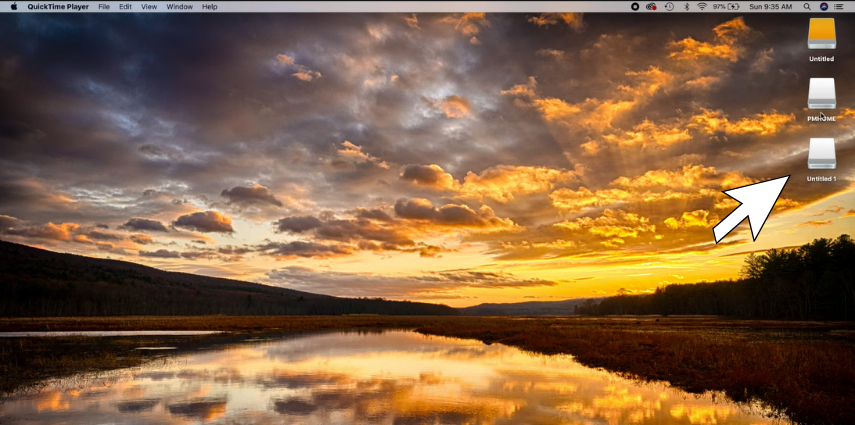Select the orange Untitled drive icon

point(822,34)
